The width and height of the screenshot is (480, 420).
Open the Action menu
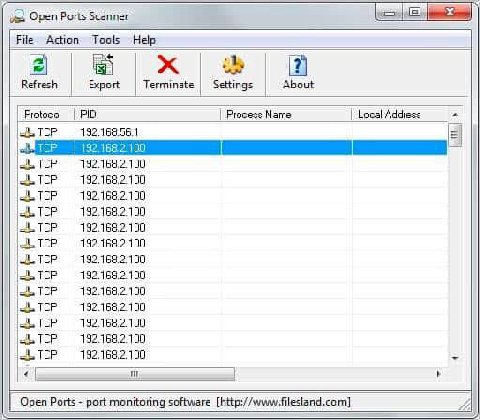[x=62, y=40]
